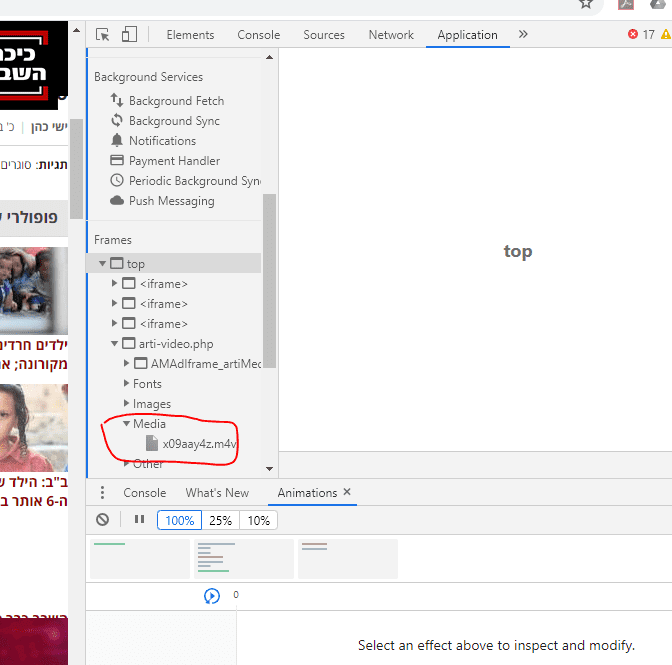Select the top frame entry
The image size is (672, 665).
(x=174, y=264)
